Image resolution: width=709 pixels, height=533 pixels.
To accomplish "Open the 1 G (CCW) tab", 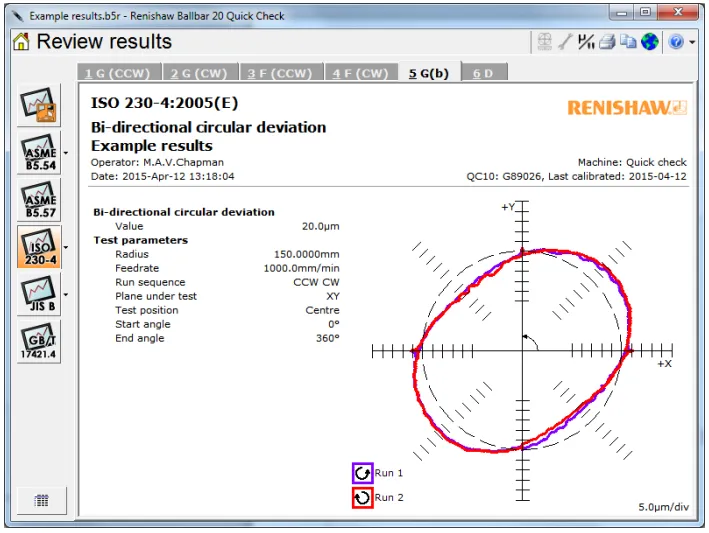I will click(118, 72).
